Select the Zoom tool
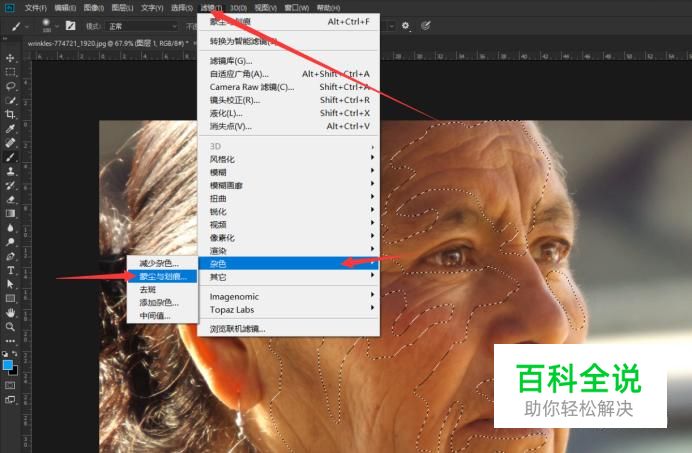Image resolution: width=692 pixels, height=453 pixels. (10, 327)
